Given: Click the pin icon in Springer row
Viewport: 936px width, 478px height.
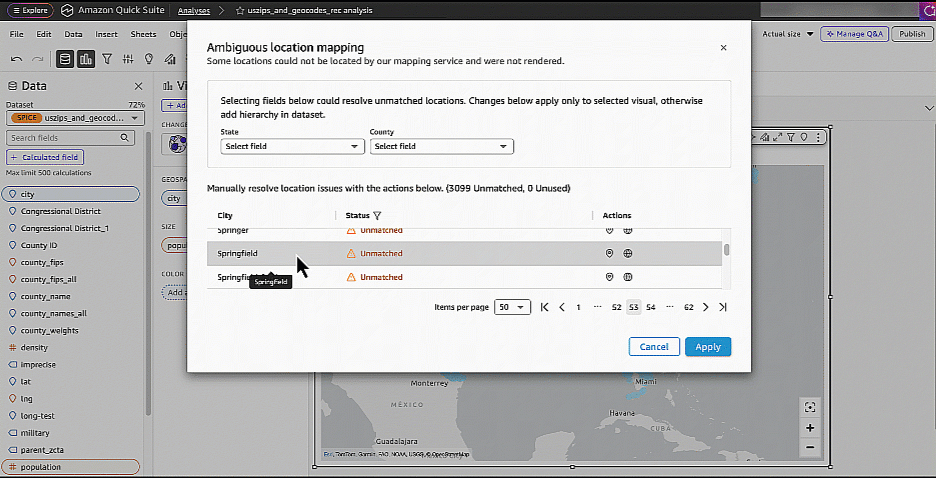Looking at the screenshot, I should tap(609, 230).
